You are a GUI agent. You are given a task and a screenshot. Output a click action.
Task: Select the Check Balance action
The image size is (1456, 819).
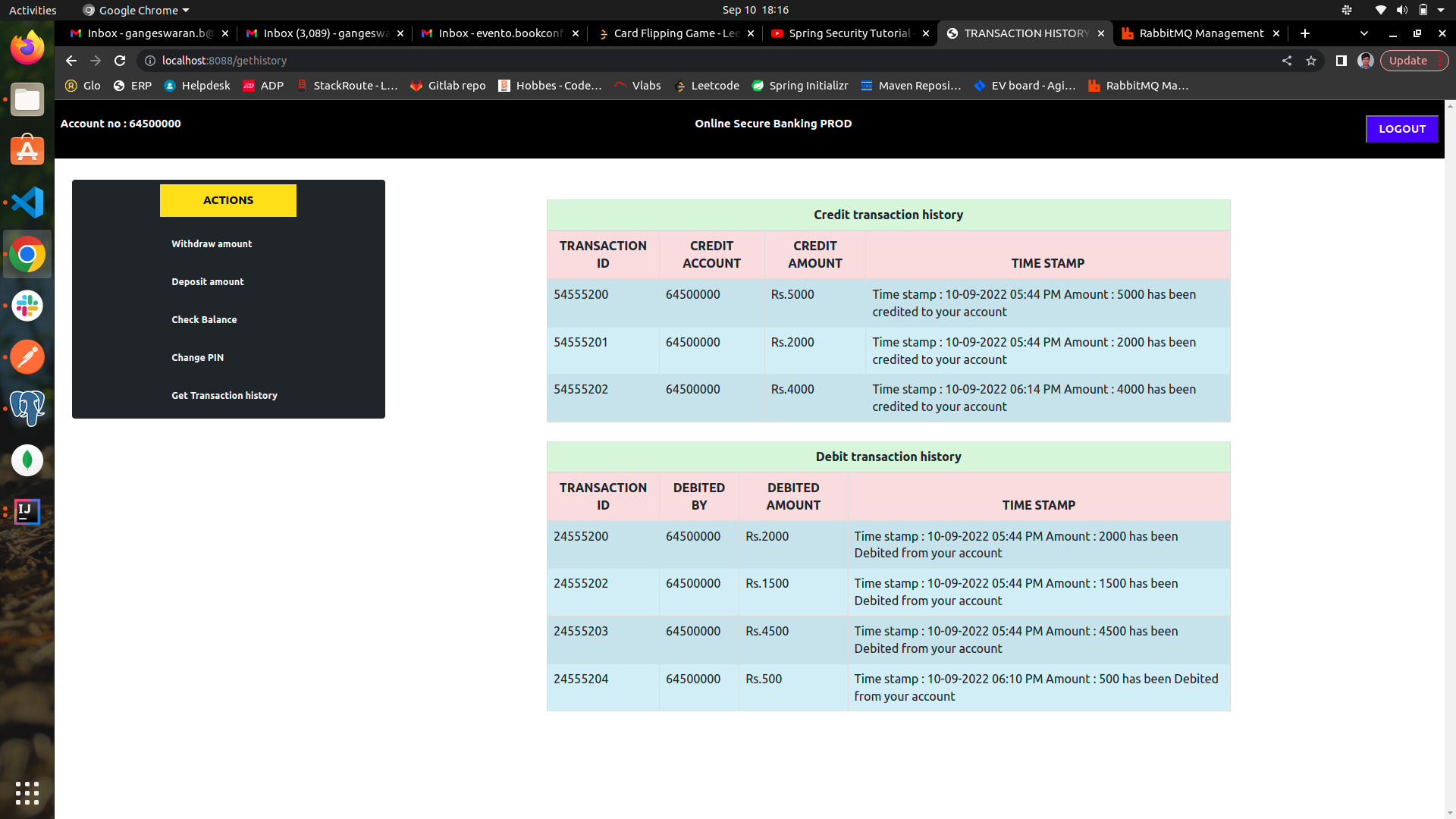(204, 320)
